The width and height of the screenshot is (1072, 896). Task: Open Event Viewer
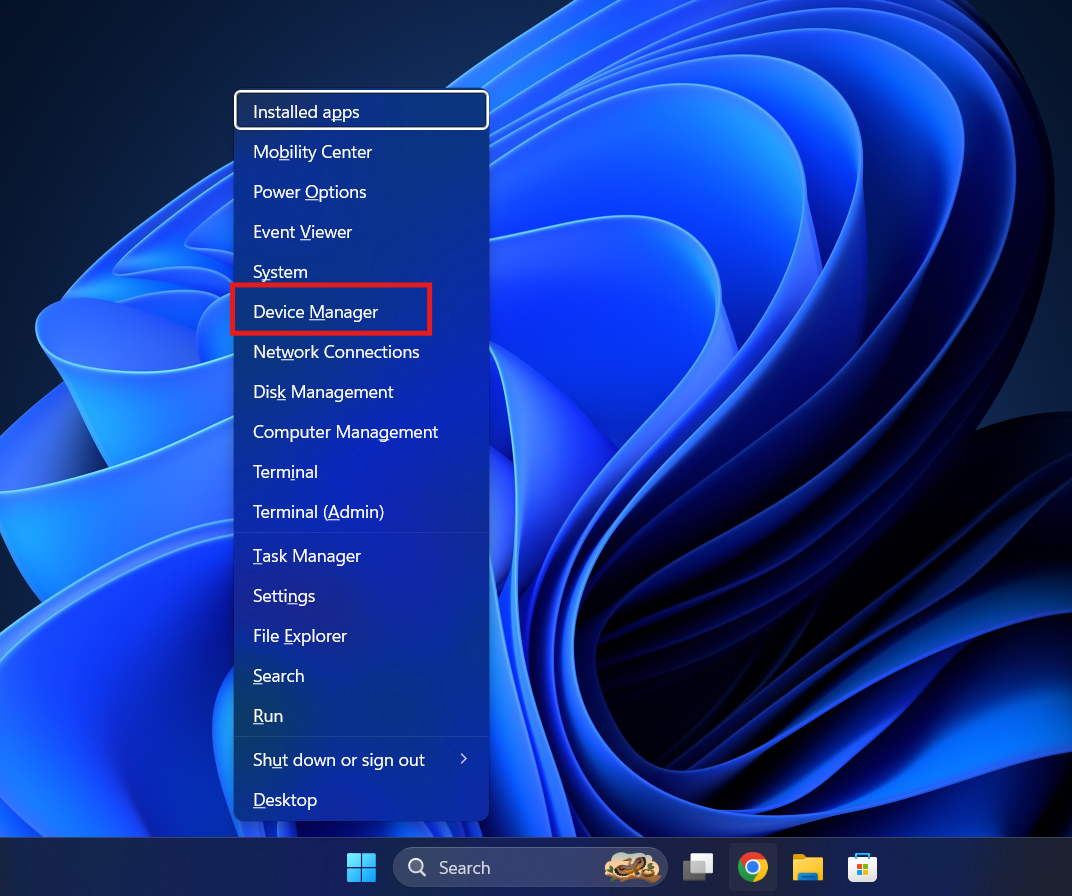(302, 231)
